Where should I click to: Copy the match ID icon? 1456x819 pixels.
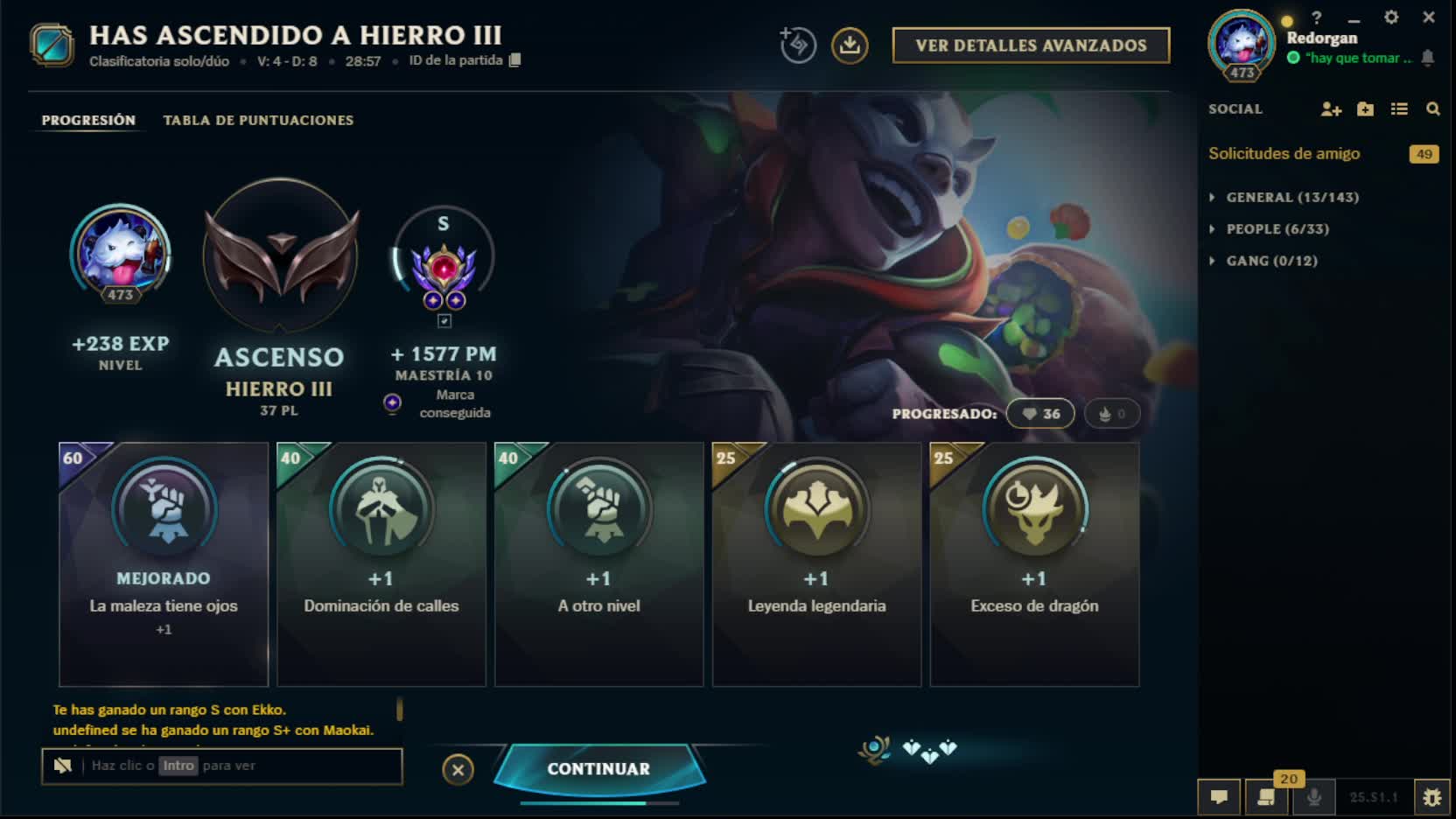coord(514,60)
